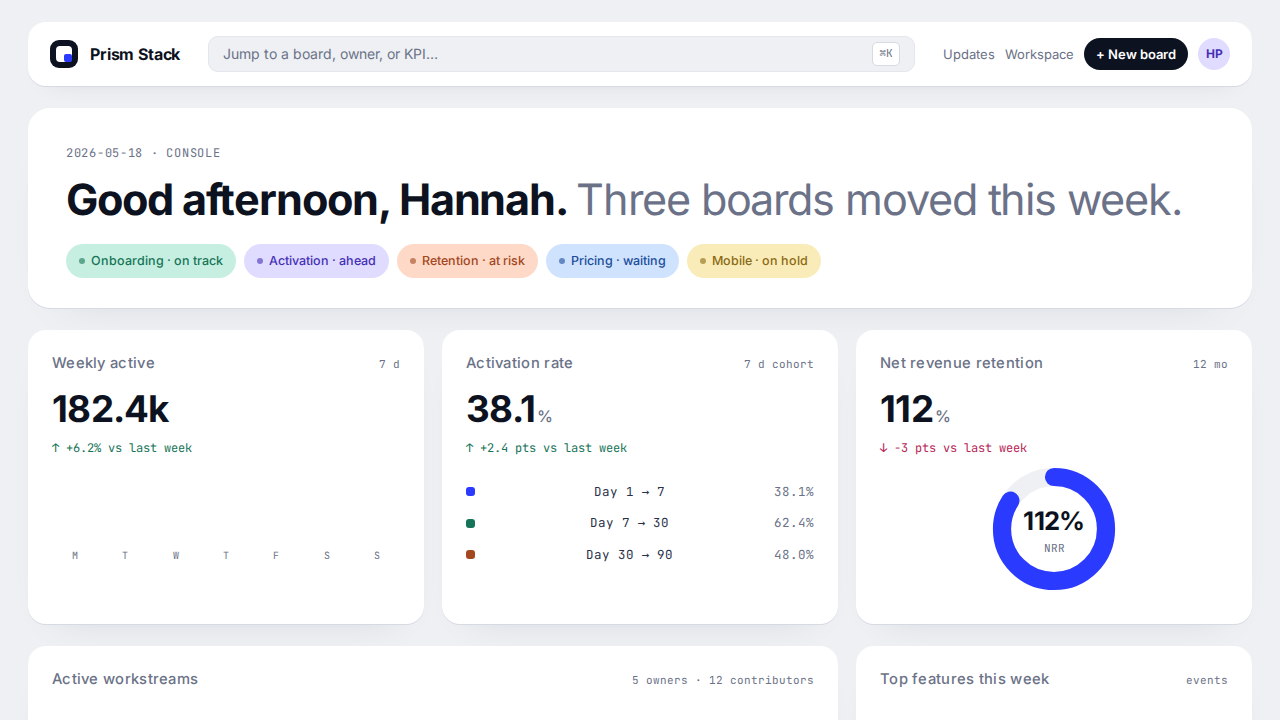Screen dimensions: 1280x720
Task: Click the 'Top features this week' title
Action: [965, 679]
